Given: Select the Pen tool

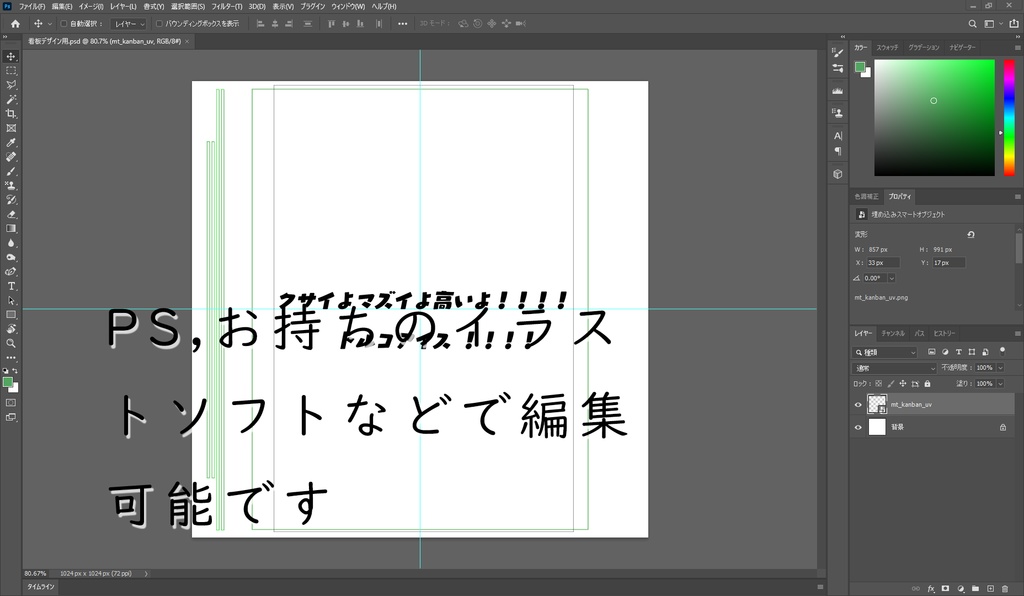Looking at the screenshot, I should coord(11,272).
